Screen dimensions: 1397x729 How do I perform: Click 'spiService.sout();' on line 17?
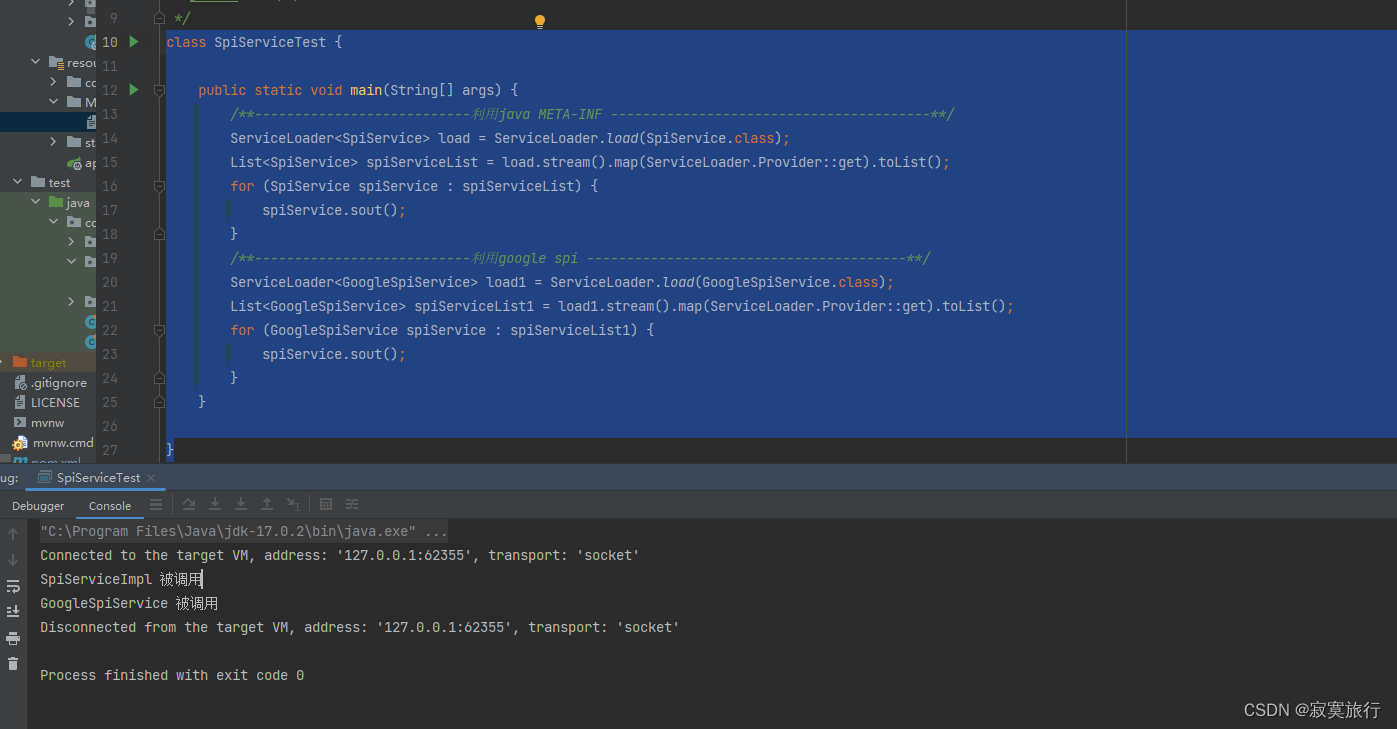[334, 210]
